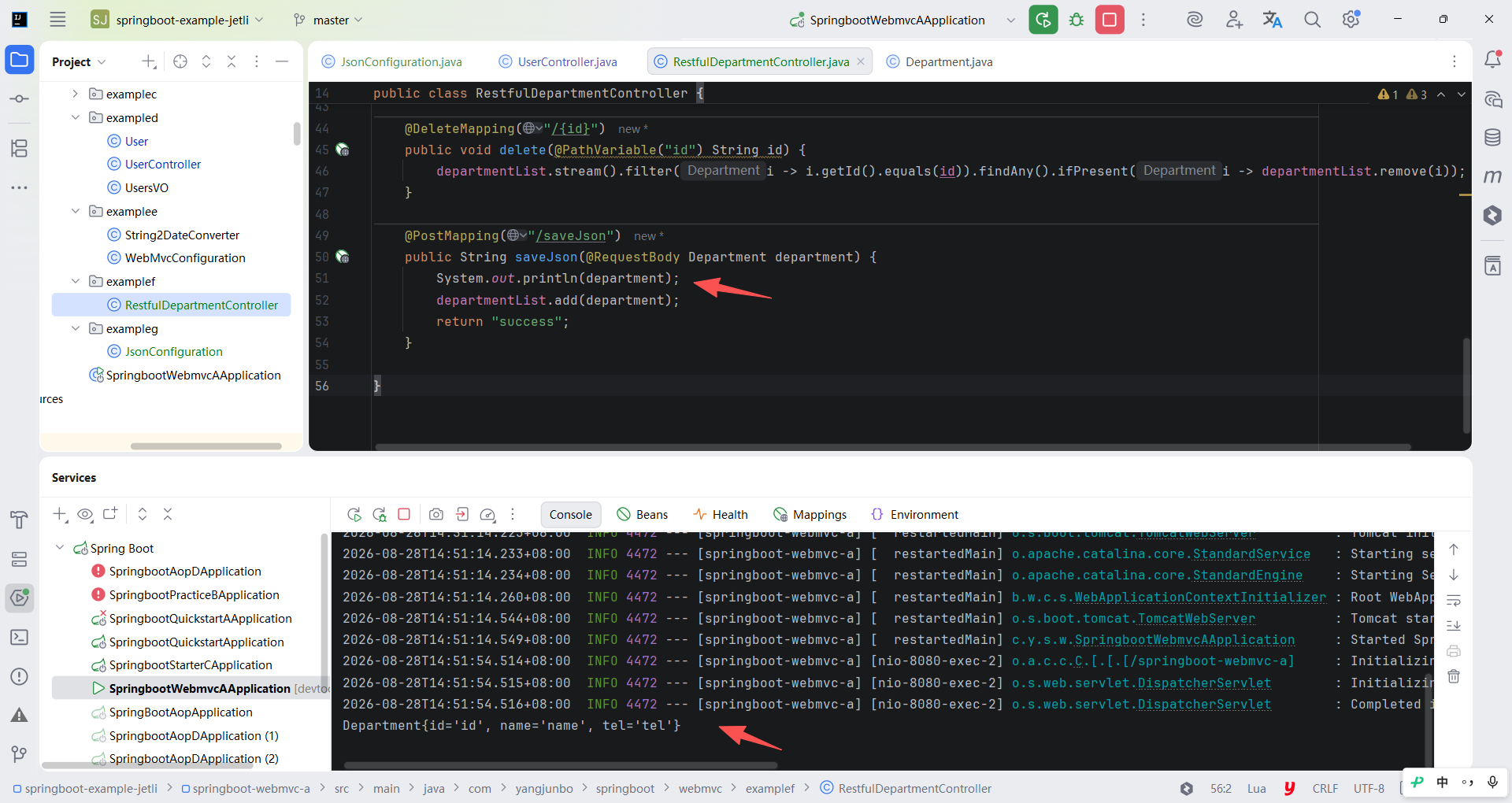This screenshot has height=803, width=1512.
Task: Collapse the Spring Boot services node
Action: (x=60, y=548)
